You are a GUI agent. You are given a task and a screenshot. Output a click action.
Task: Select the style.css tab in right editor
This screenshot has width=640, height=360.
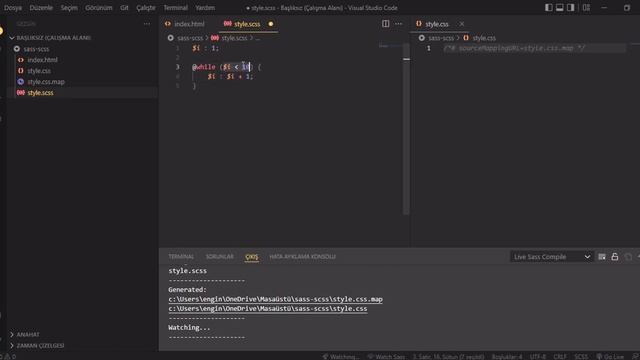coord(439,24)
